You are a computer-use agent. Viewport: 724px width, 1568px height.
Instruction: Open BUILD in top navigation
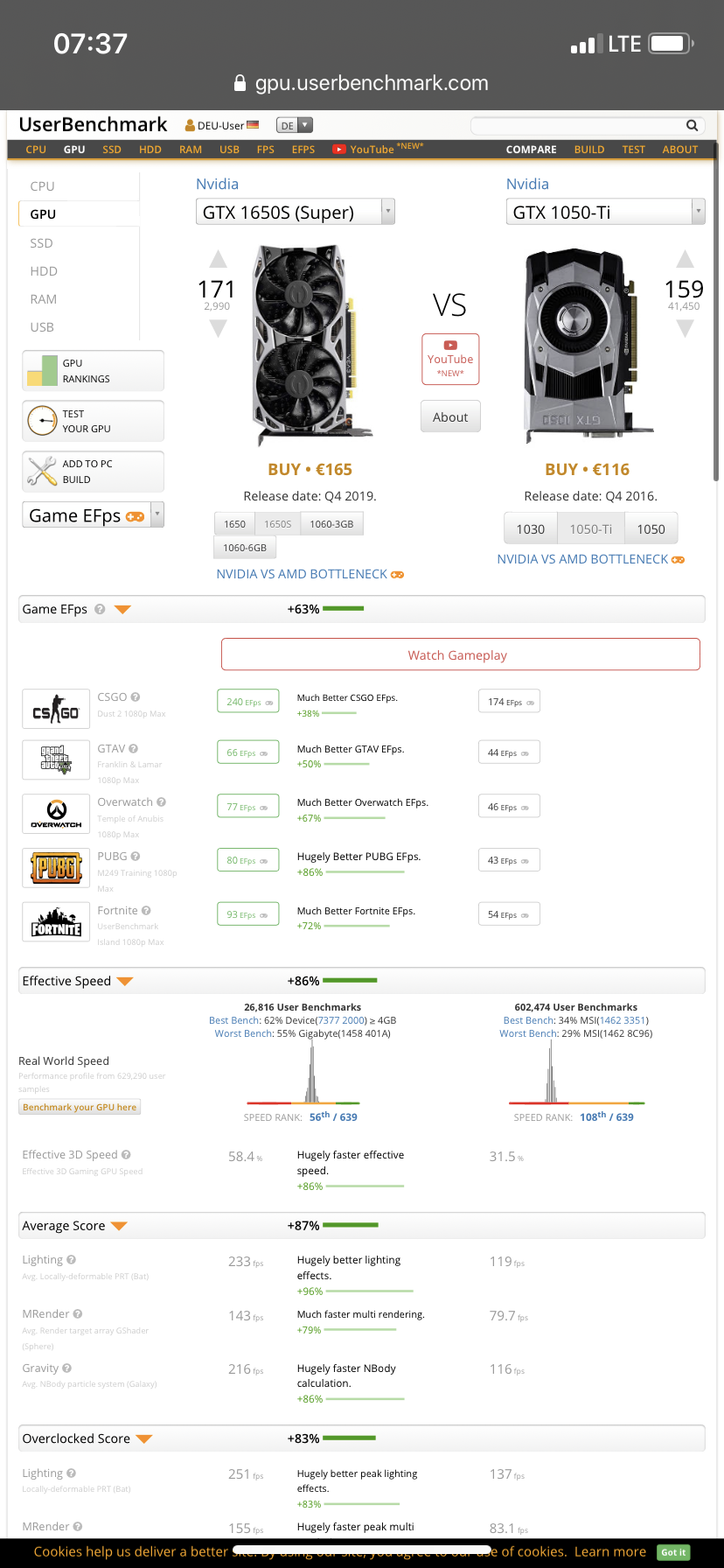click(589, 150)
